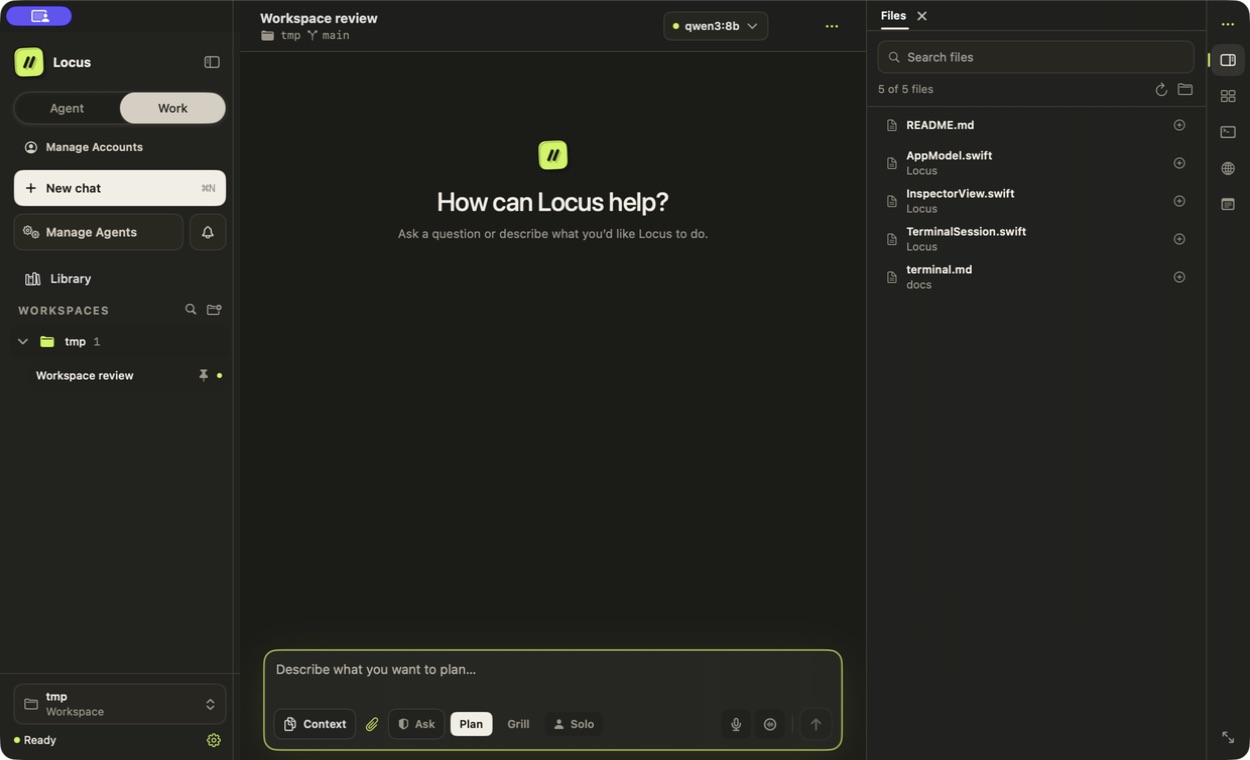Switch to the Agent mode tab
Screen dimensions: 1250x760
67,108
